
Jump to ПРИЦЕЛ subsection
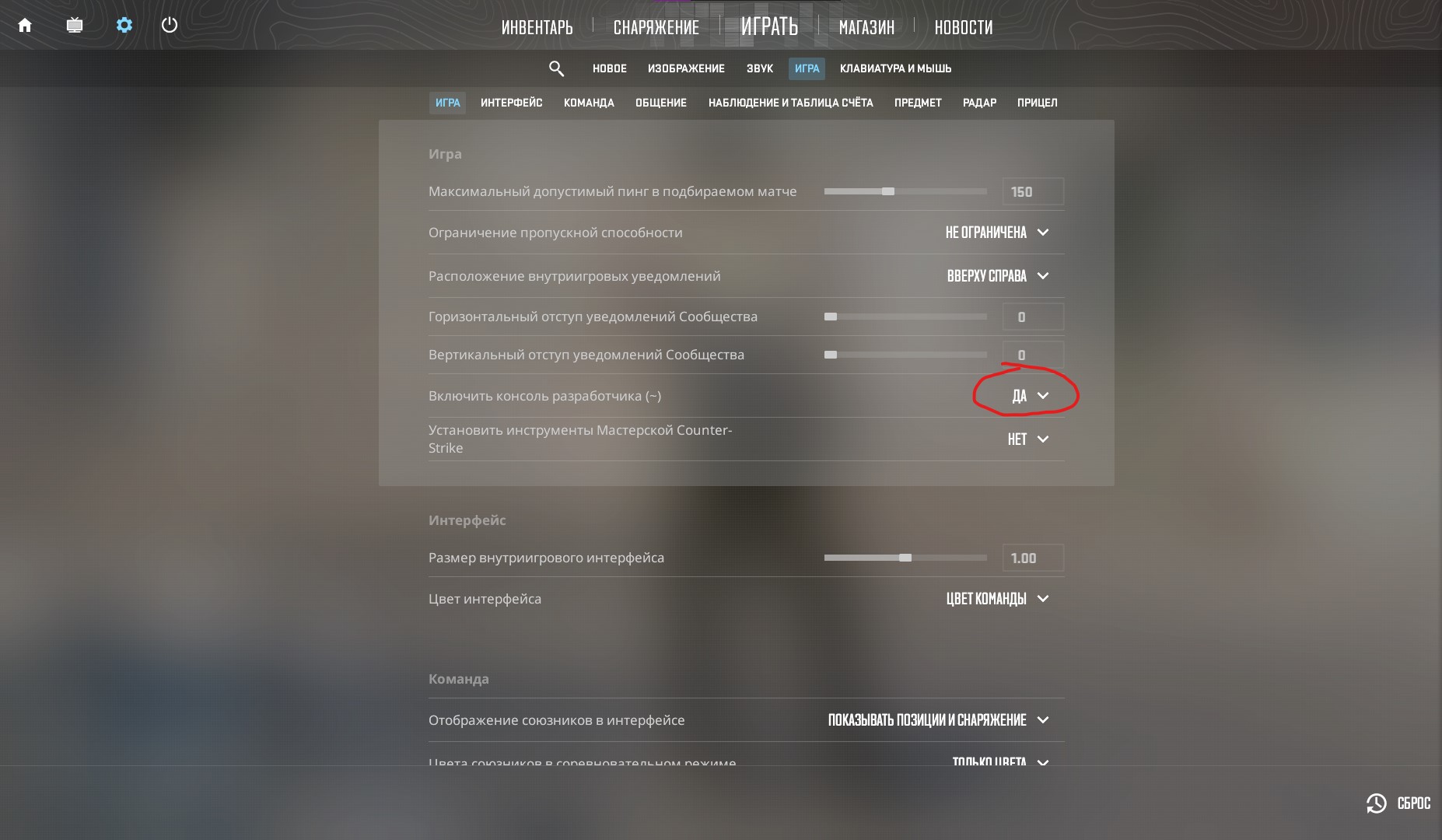click(x=1037, y=103)
